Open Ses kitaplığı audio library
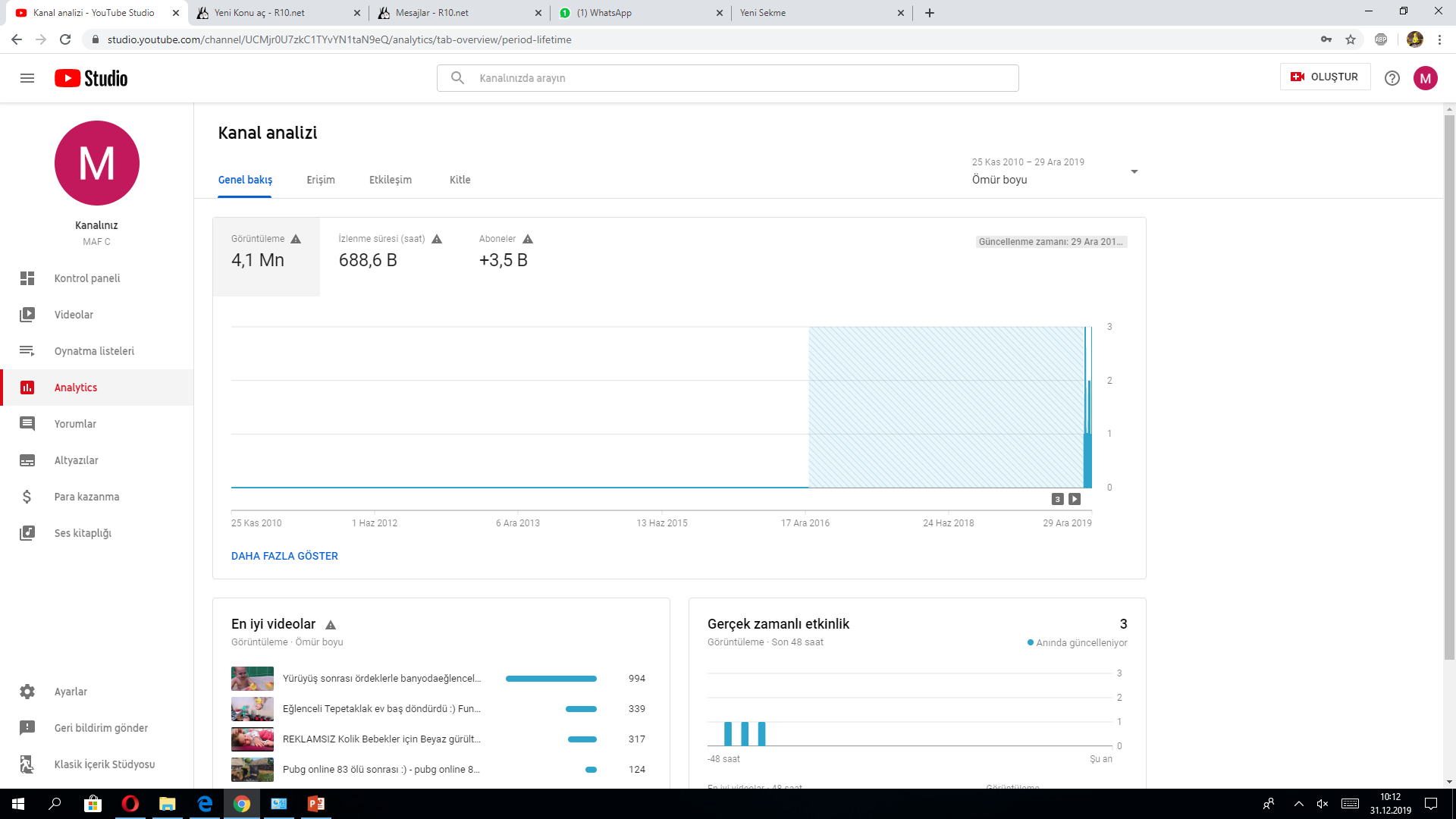 pyautogui.click(x=97, y=533)
